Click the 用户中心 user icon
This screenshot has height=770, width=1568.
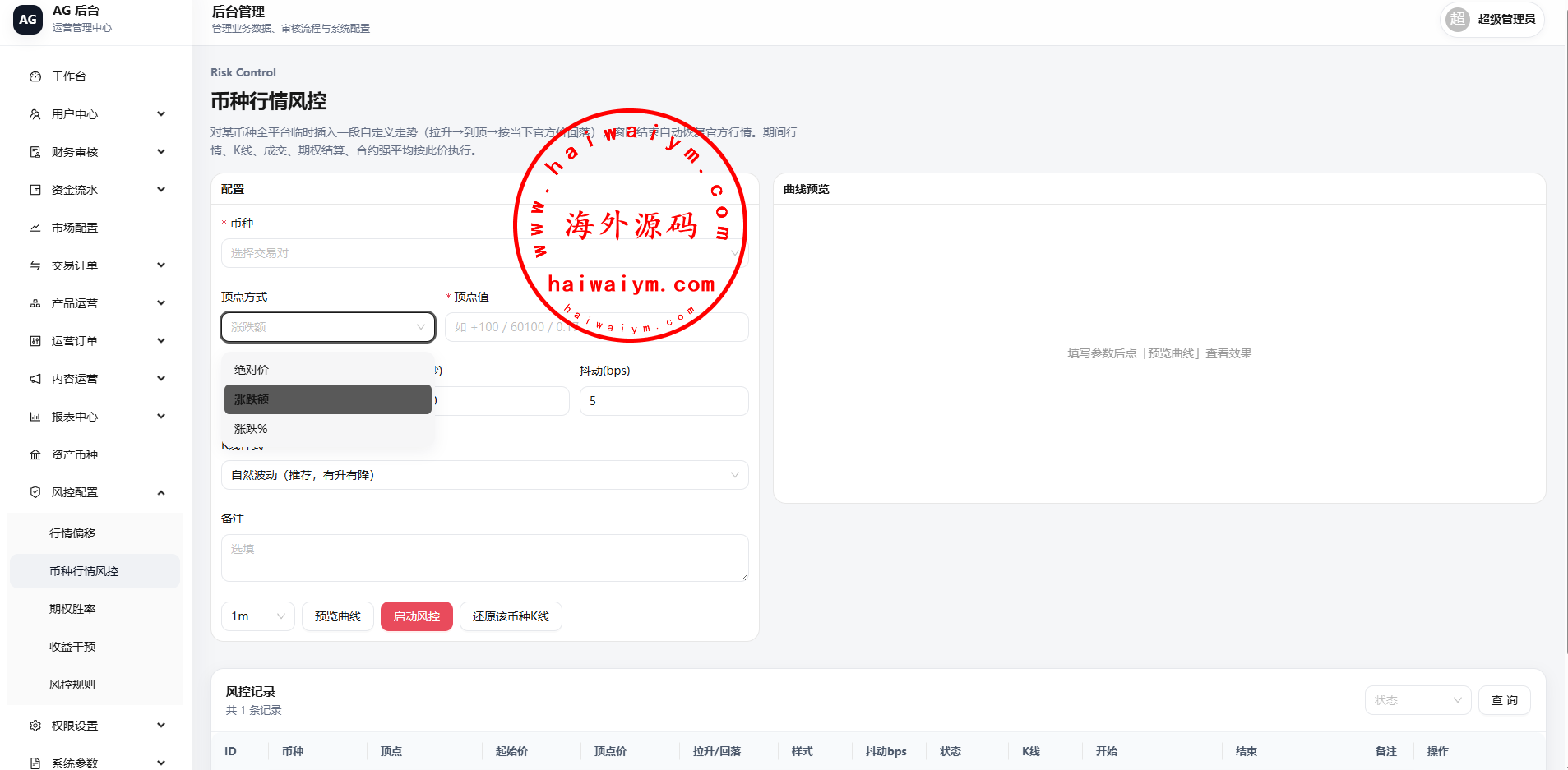tap(35, 114)
